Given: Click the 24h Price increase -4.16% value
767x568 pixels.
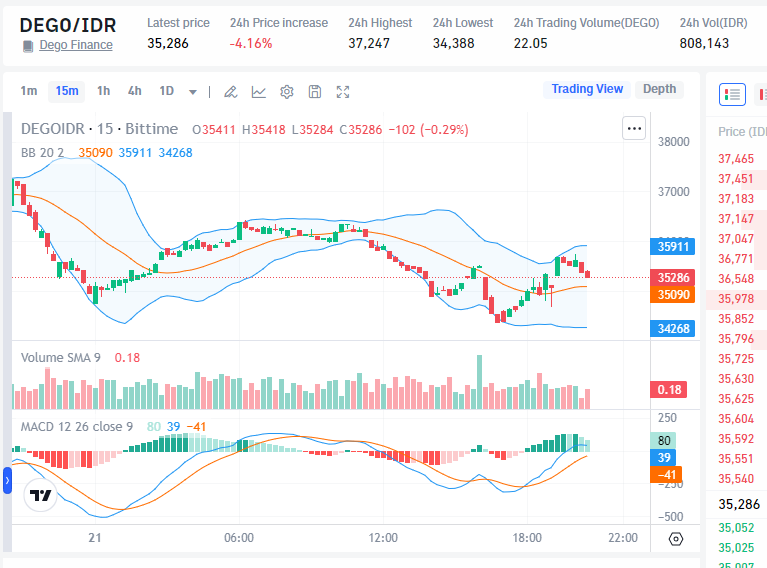Looking at the screenshot, I should 251,44.
